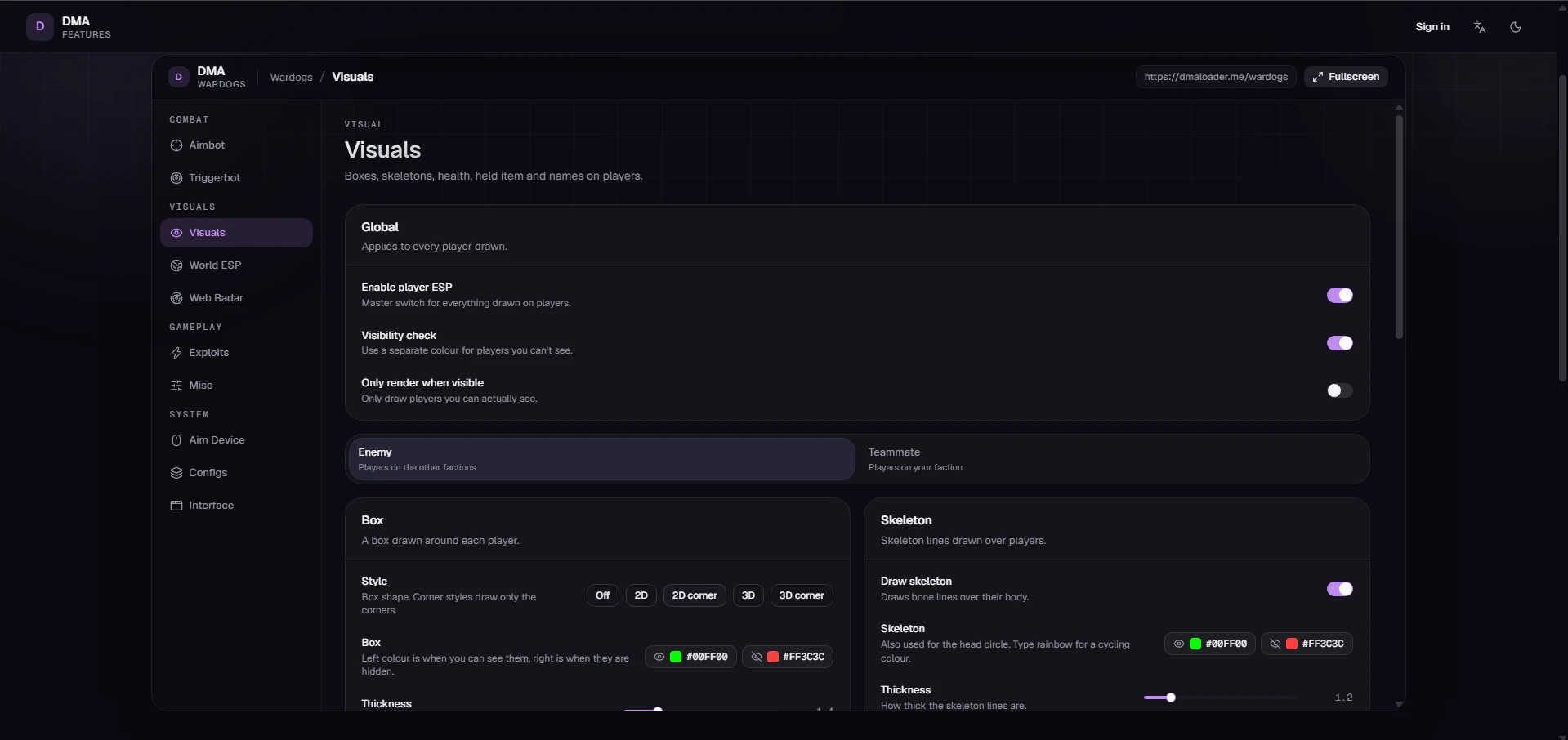Click the language translate icon
The width and height of the screenshot is (1568, 740).
point(1480,27)
